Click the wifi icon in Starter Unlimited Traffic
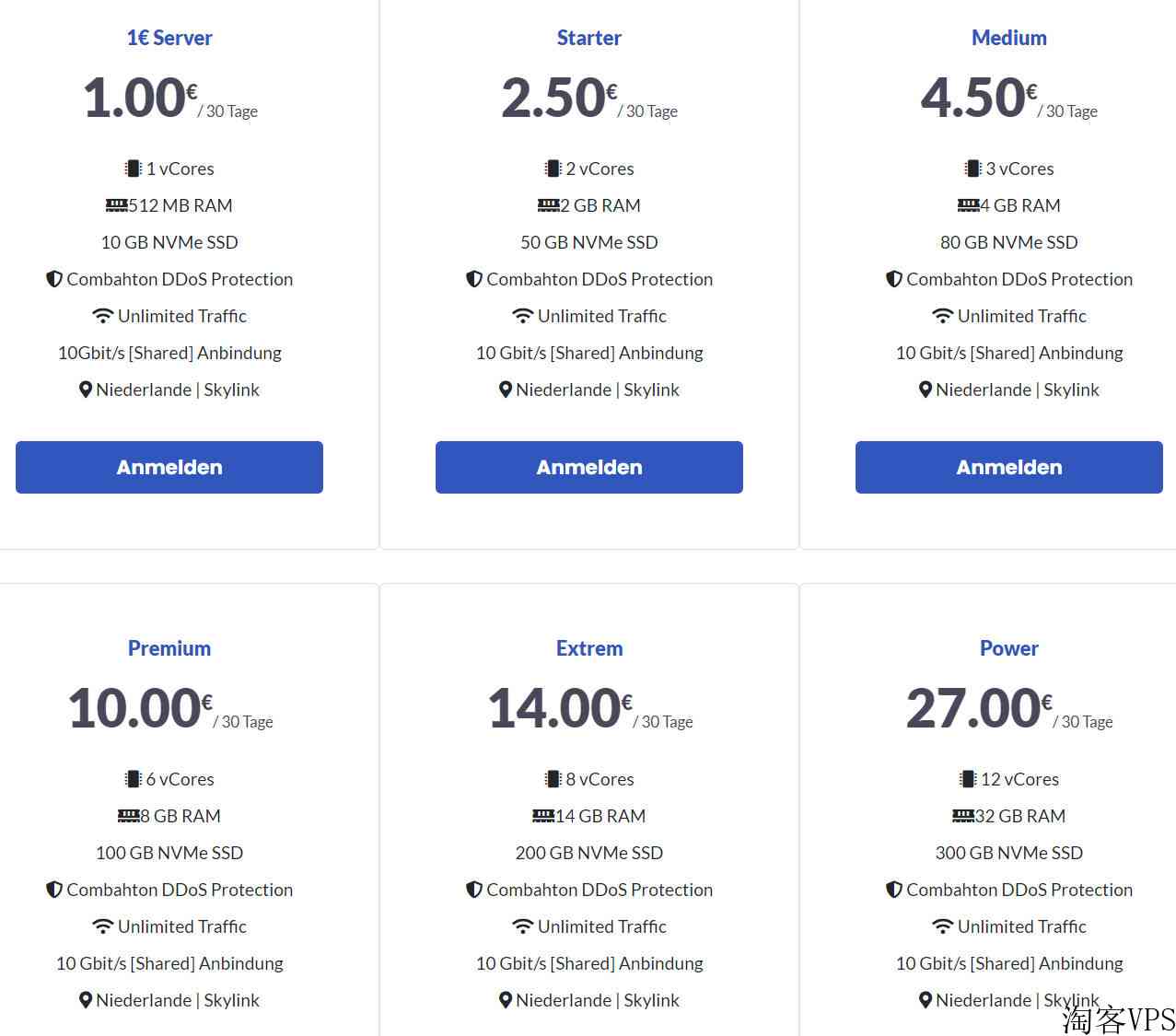Image resolution: width=1176 pixels, height=1036 pixels. coord(522,316)
